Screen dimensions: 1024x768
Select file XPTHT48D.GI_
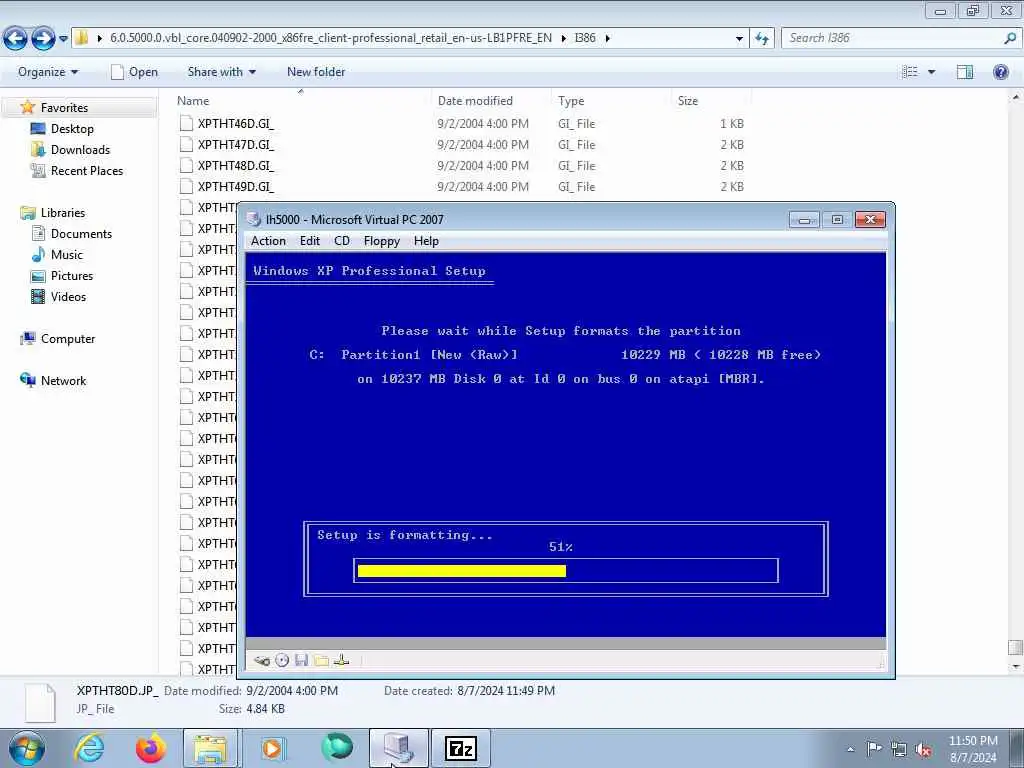(236, 165)
